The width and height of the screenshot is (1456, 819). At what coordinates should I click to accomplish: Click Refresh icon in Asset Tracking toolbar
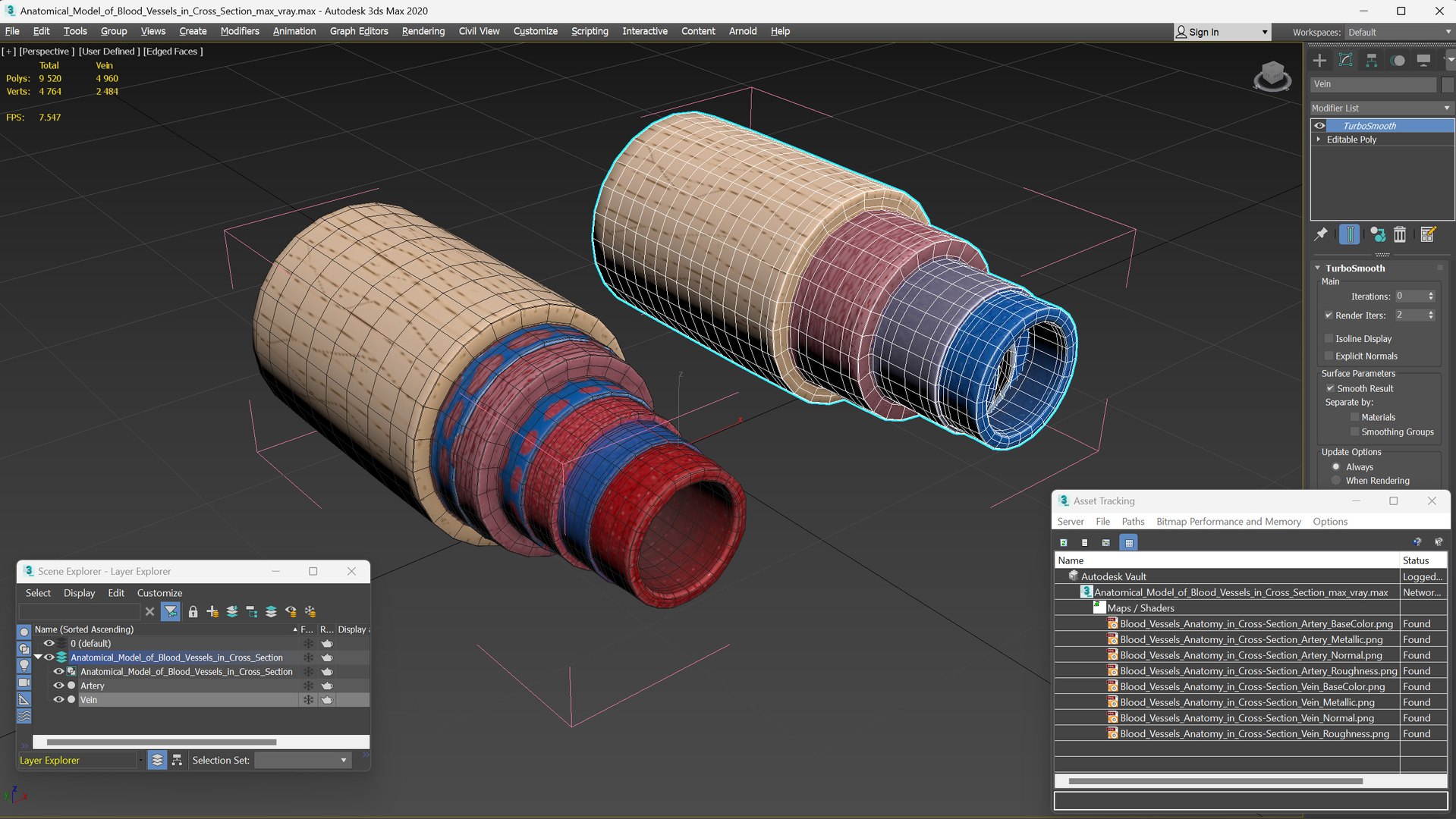pos(1064,542)
